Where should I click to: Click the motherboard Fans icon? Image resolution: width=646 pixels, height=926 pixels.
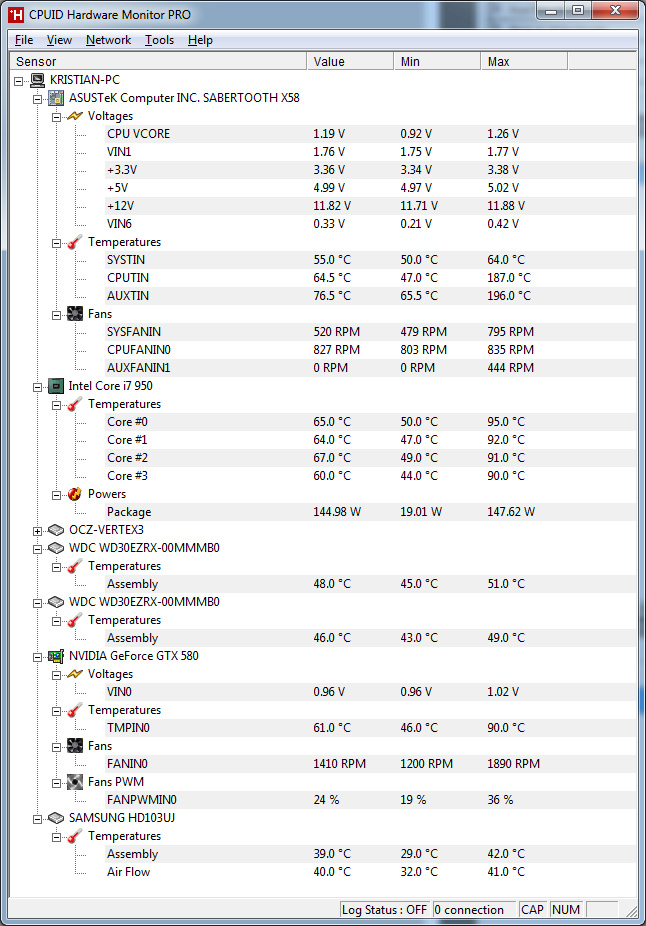coord(74,314)
